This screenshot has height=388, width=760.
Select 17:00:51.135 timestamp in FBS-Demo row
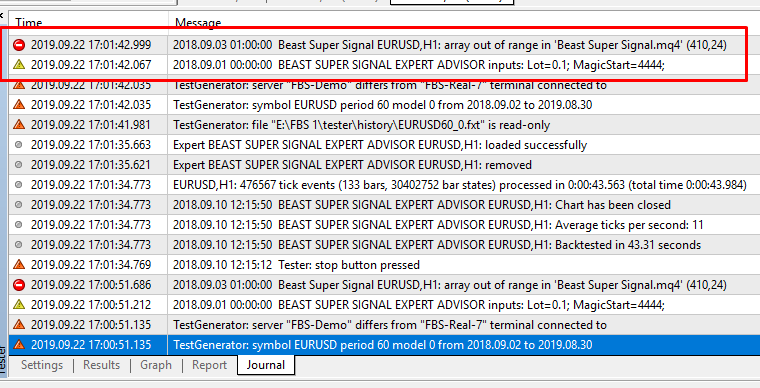(x=91, y=325)
